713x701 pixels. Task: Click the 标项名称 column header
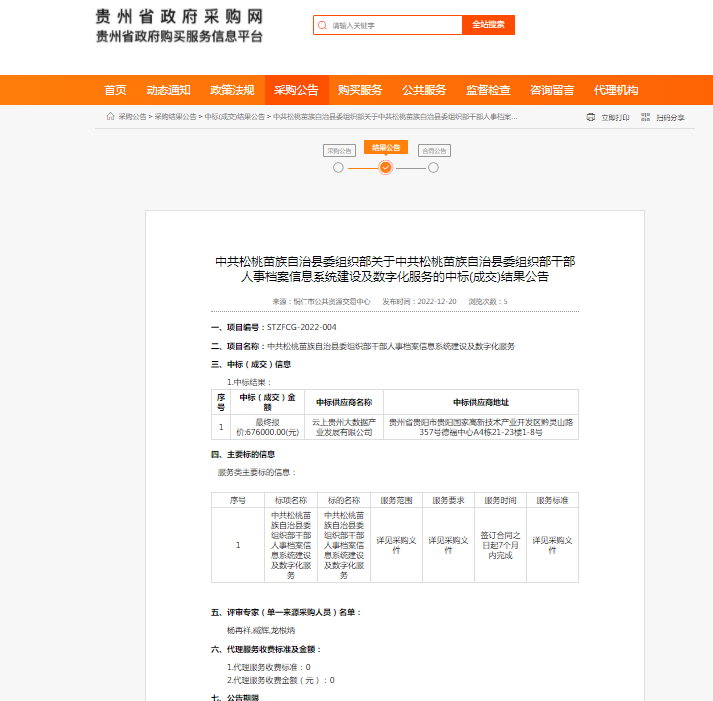[x=291, y=501]
